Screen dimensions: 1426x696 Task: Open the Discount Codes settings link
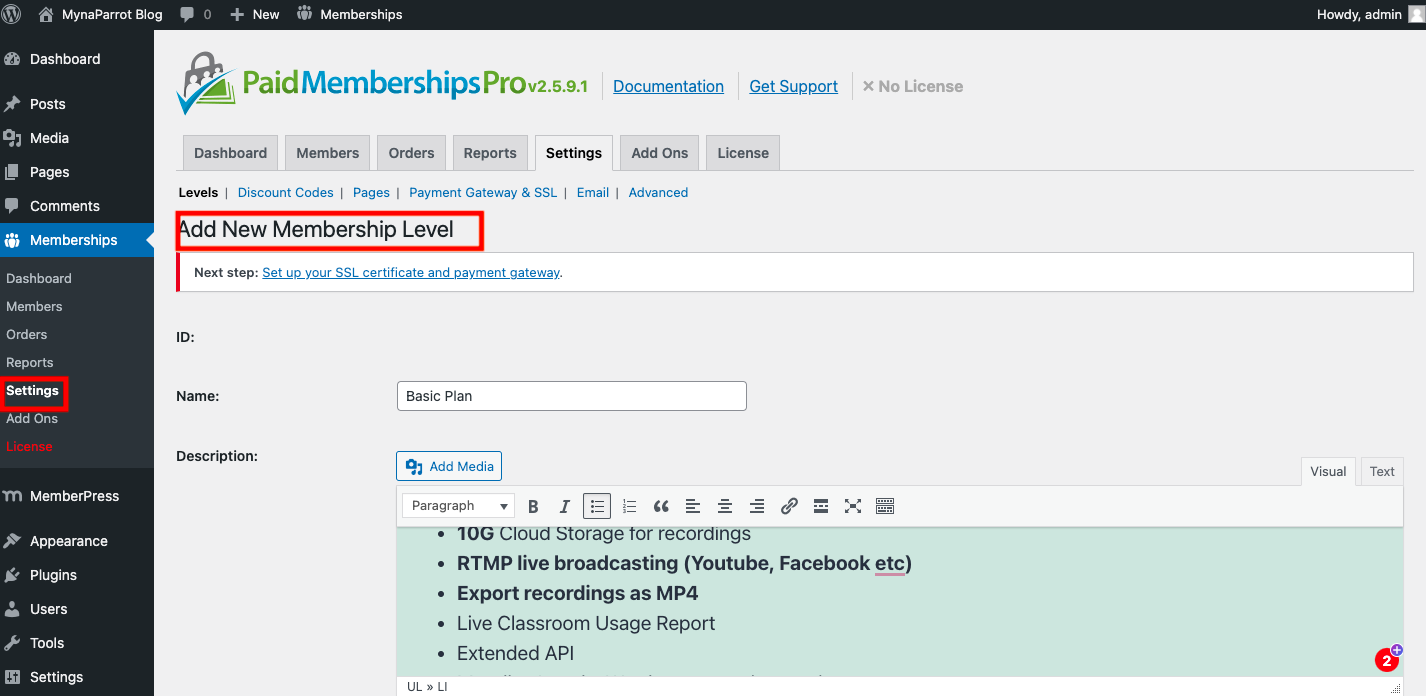pyautogui.click(x=285, y=192)
